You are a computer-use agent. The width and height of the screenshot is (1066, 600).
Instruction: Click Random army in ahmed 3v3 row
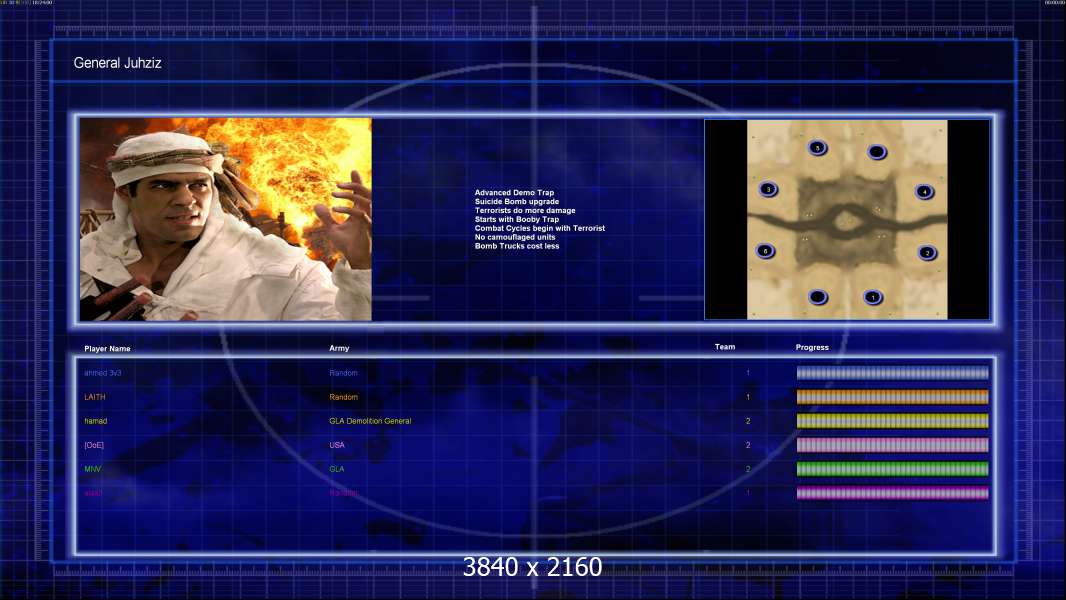point(343,373)
